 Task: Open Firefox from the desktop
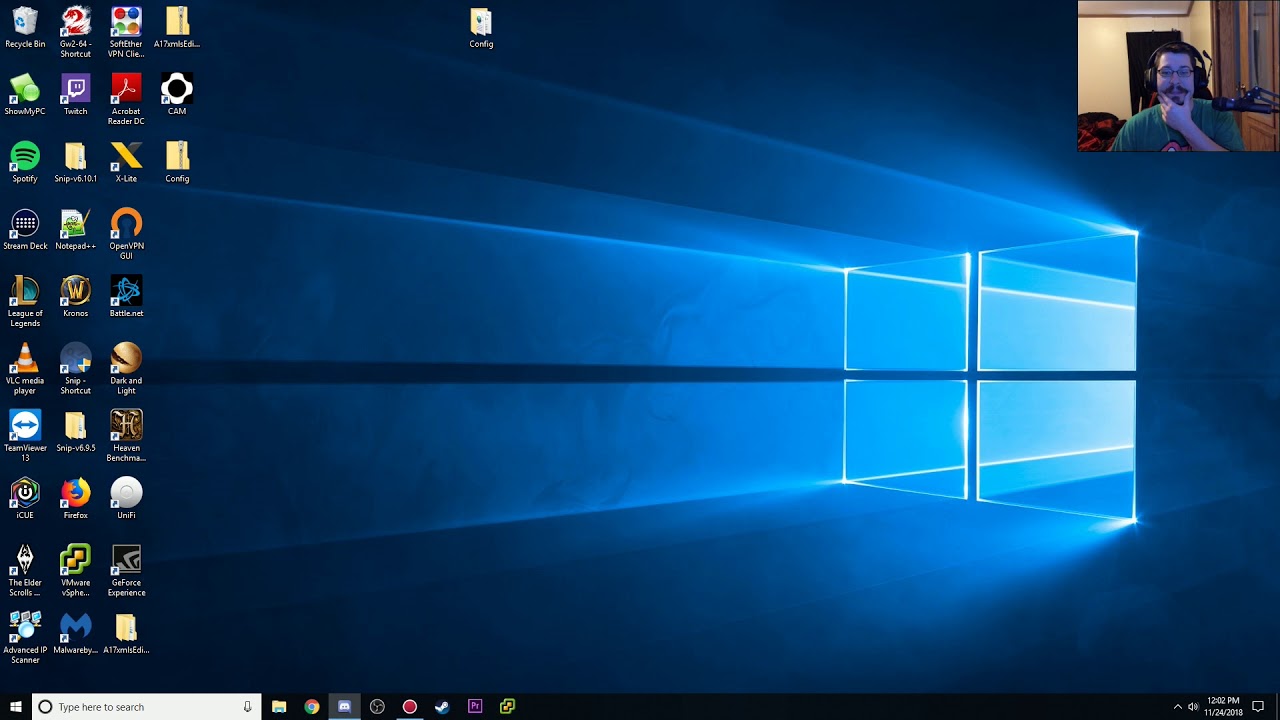pos(75,497)
